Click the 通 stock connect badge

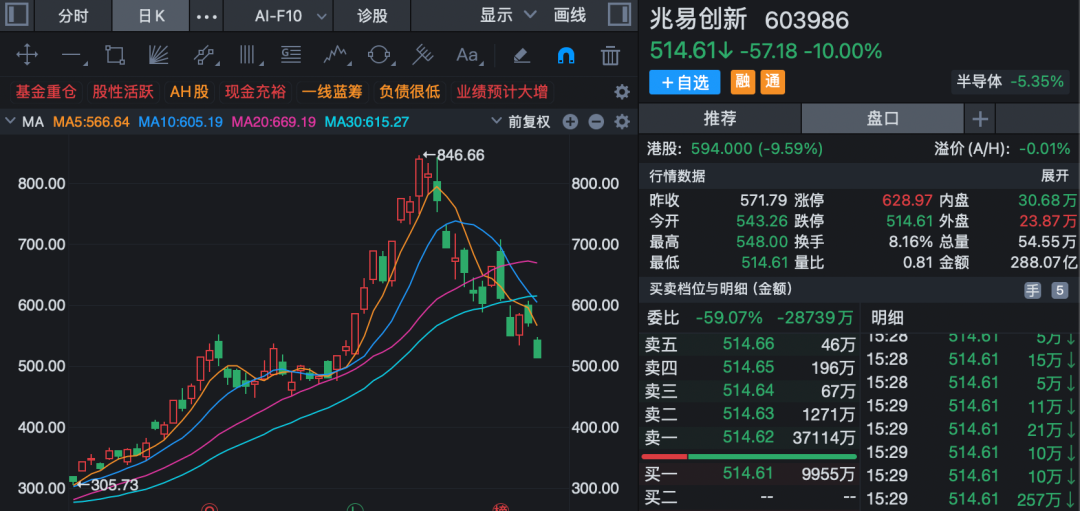pos(773,82)
